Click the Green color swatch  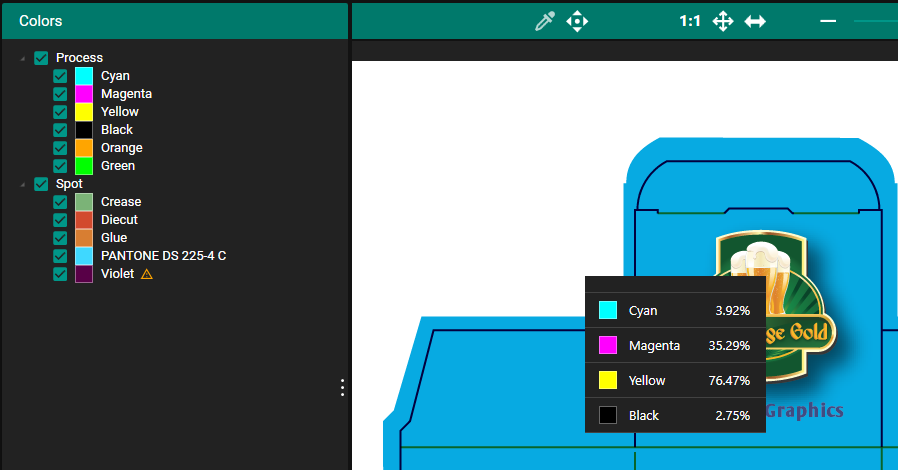84,166
